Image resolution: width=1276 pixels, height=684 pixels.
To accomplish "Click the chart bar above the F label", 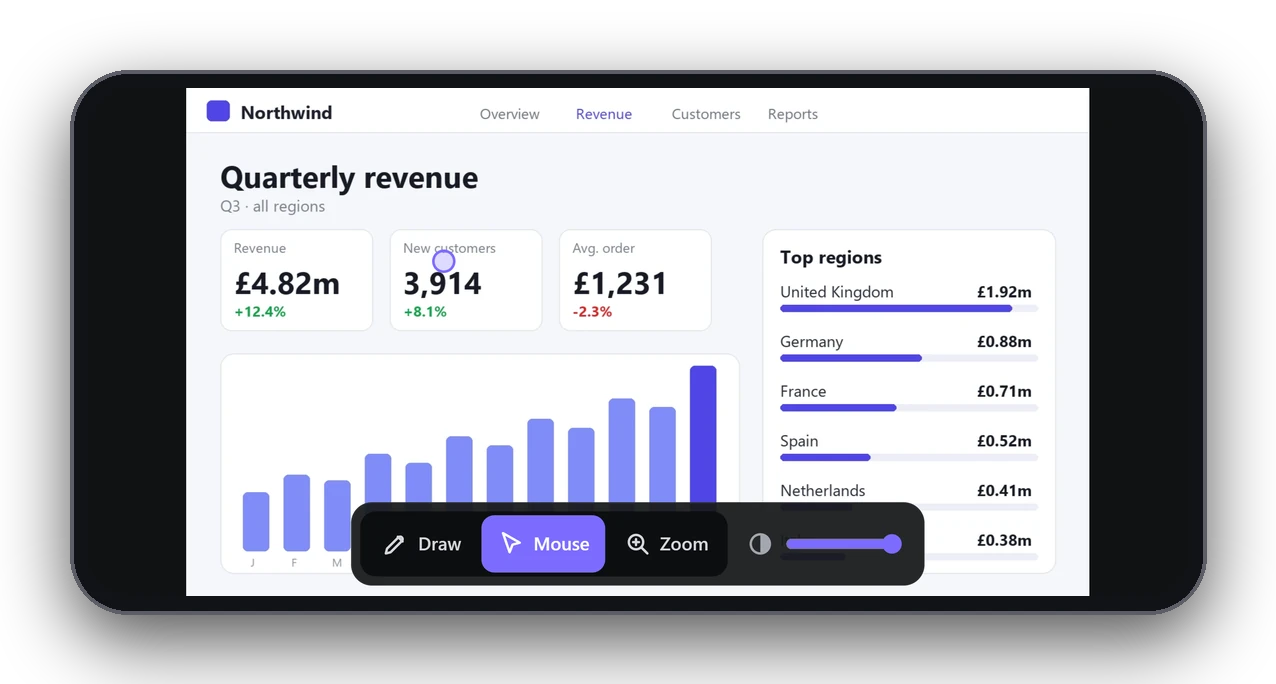I will click(x=297, y=513).
